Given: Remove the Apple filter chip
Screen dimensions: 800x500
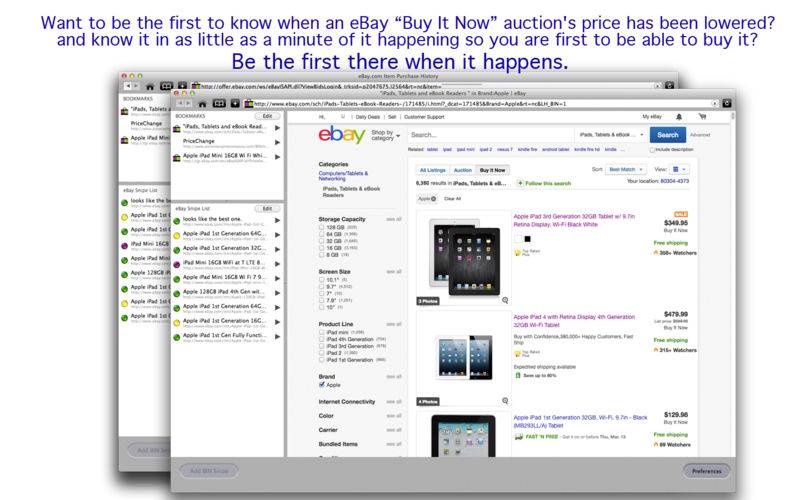Looking at the screenshot, I should coord(434,198).
